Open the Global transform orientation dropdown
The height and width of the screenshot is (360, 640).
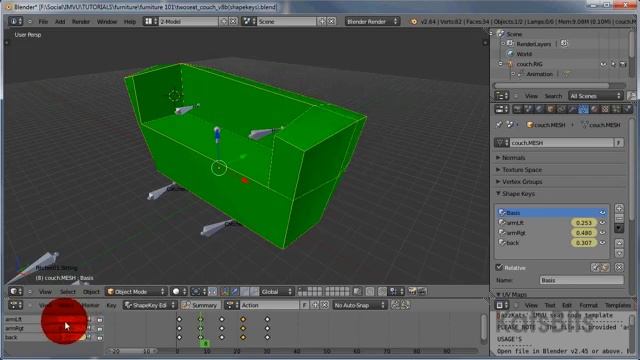point(277,291)
